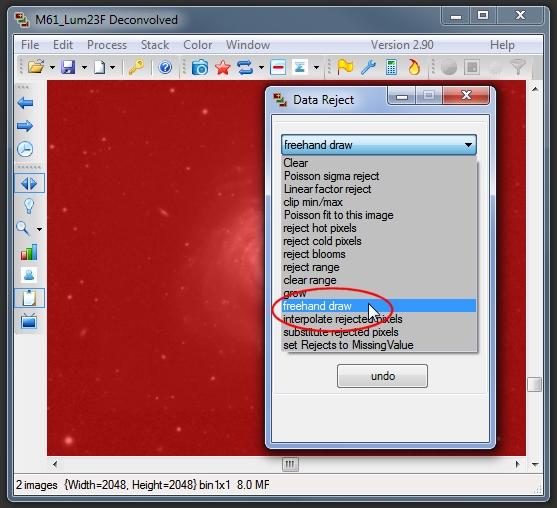Click the vertical scrollbar thumb
557x508 pixels.
(x=534, y=384)
